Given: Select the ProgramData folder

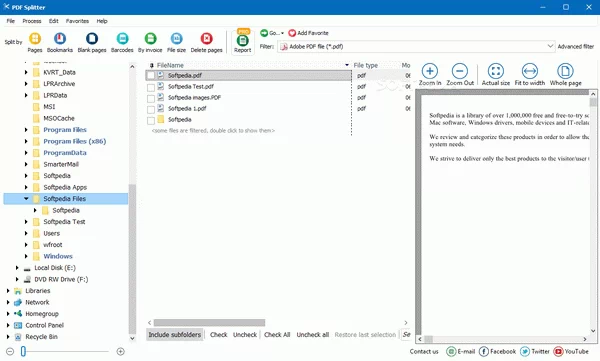Looking at the screenshot, I should point(65,153).
